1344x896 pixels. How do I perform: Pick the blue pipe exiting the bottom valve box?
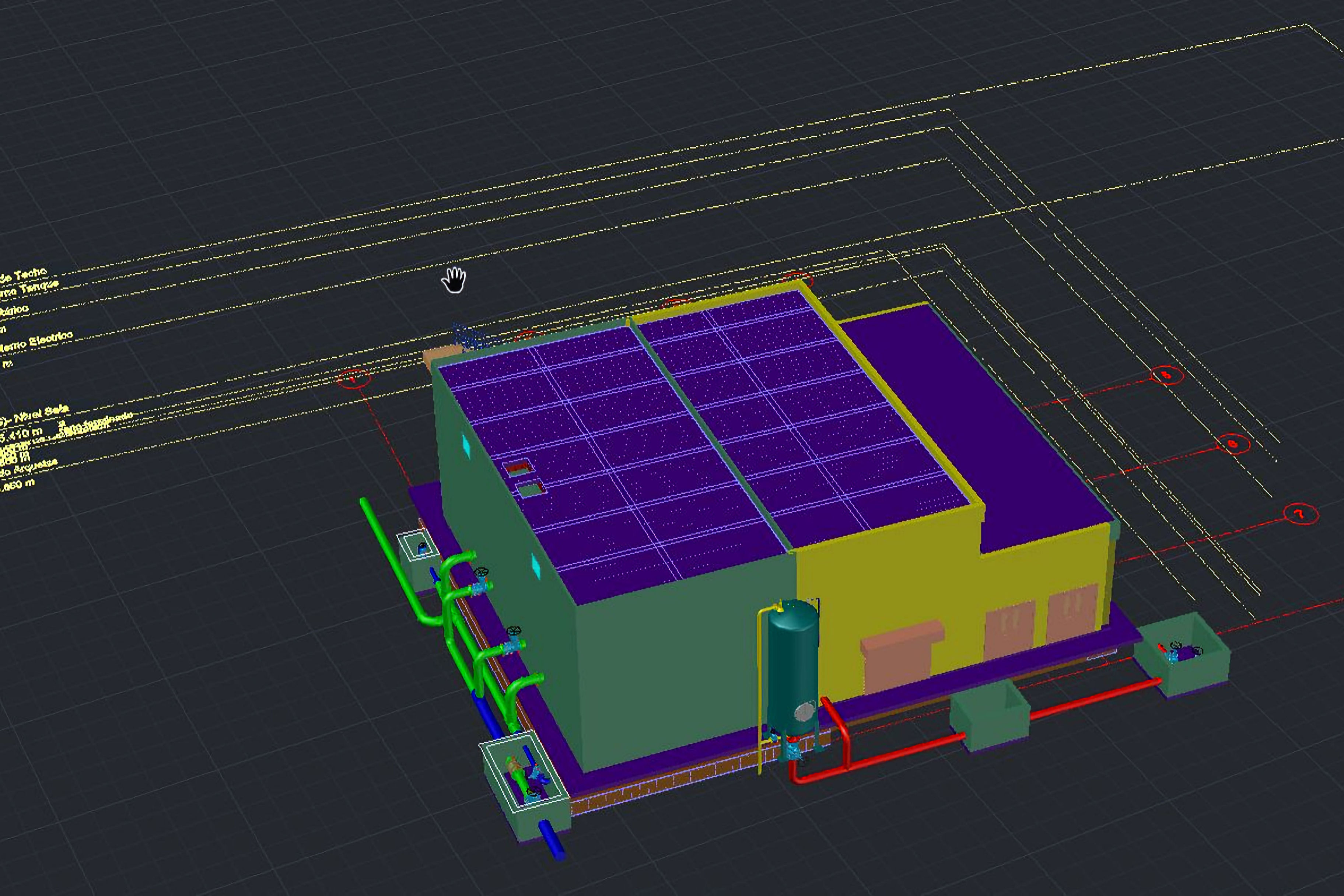552,839
